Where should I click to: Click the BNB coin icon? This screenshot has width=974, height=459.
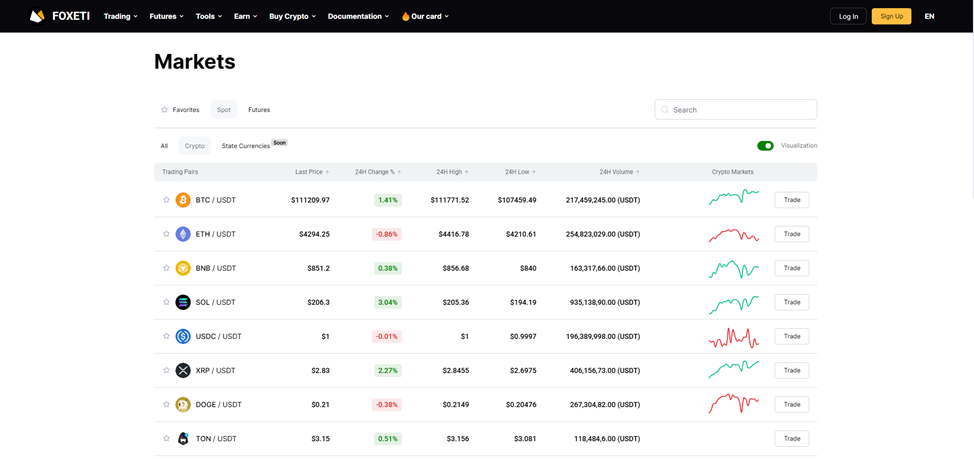[183, 268]
